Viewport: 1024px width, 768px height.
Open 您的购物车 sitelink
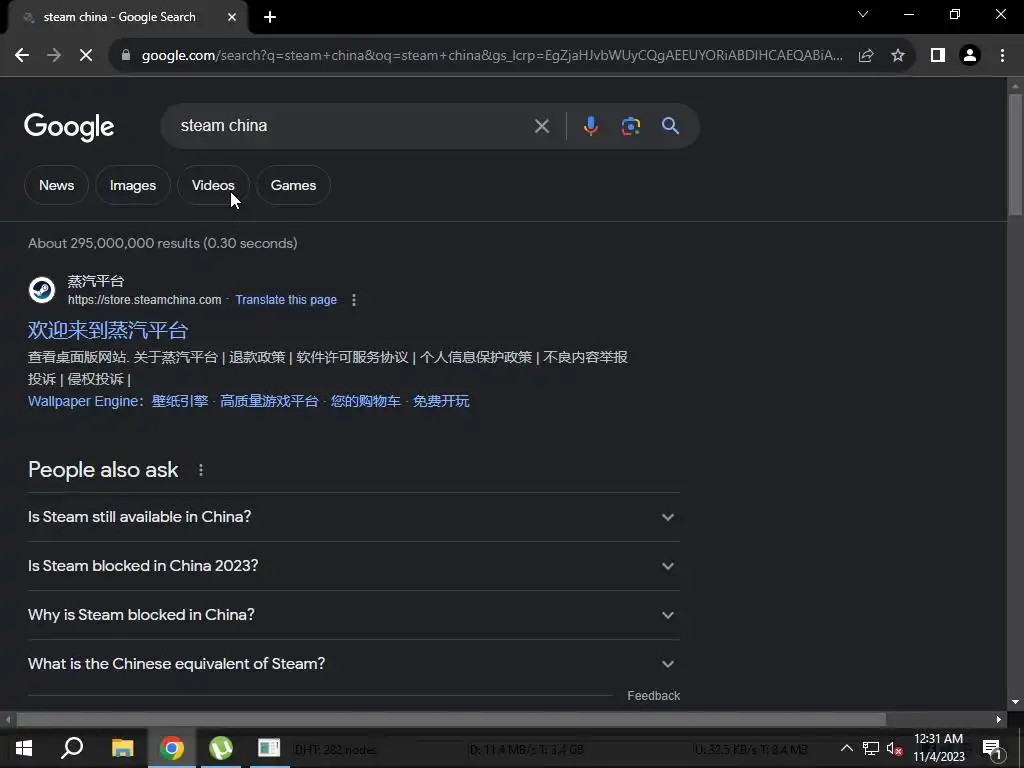pyautogui.click(x=366, y=401)
